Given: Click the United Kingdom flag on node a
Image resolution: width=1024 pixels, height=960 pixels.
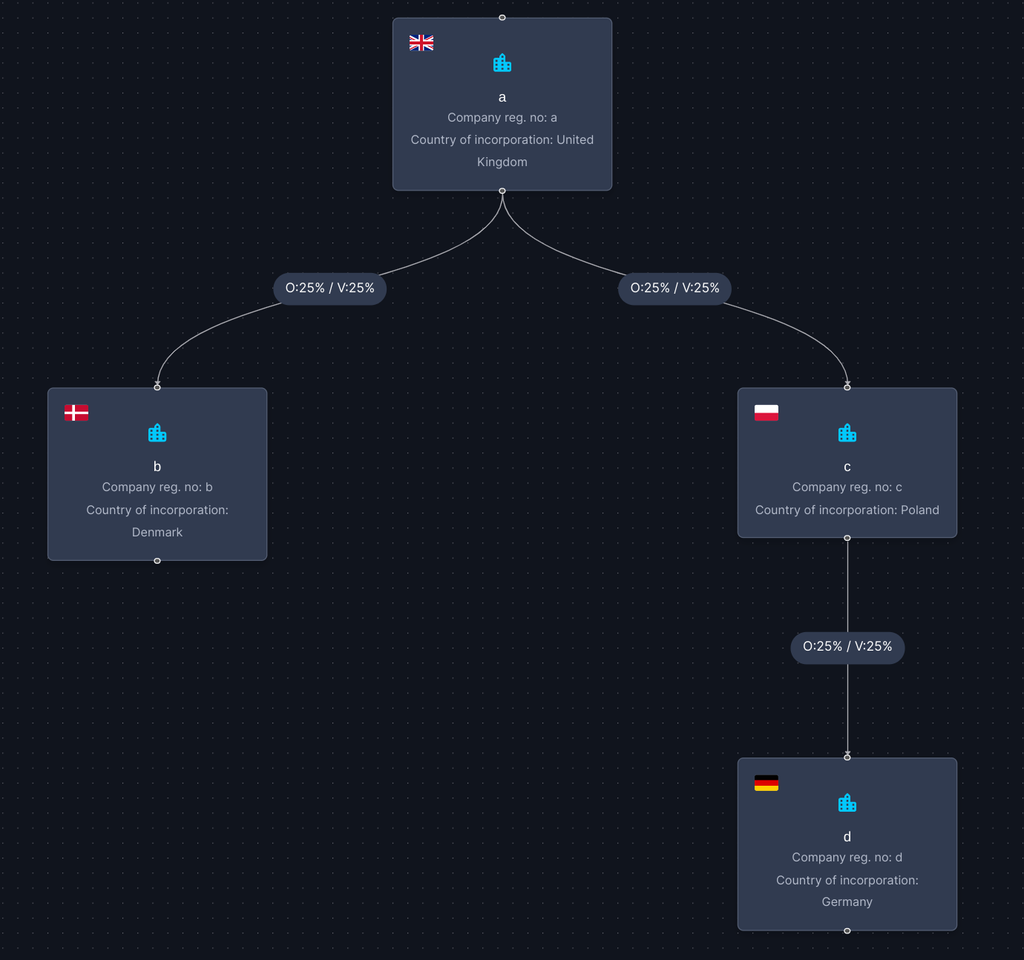Looking at the screenshot, I should coord(421,42).
